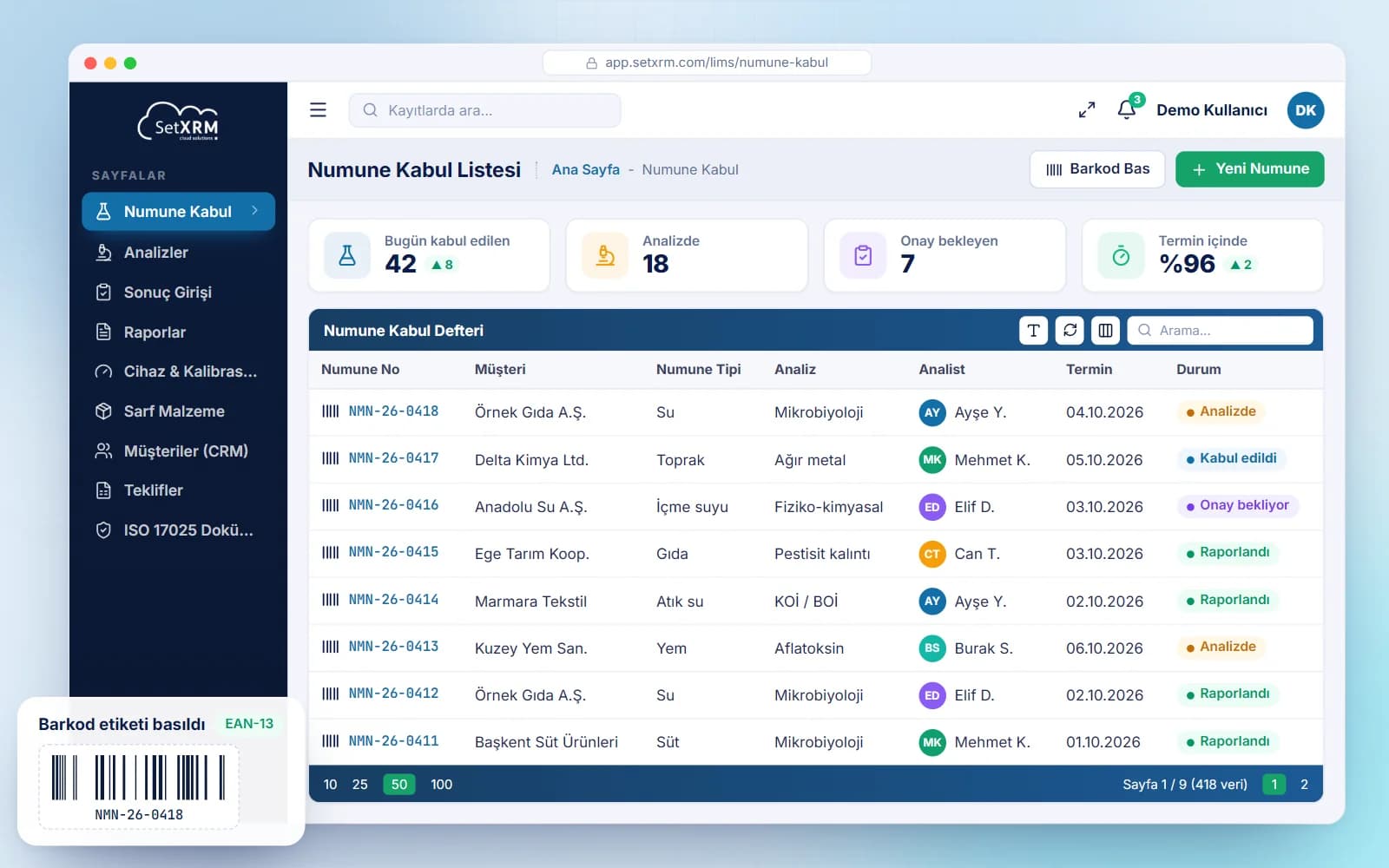
Task: Expand the Numune Kabul sidebar chevron
Action: (x=254, y=211)
